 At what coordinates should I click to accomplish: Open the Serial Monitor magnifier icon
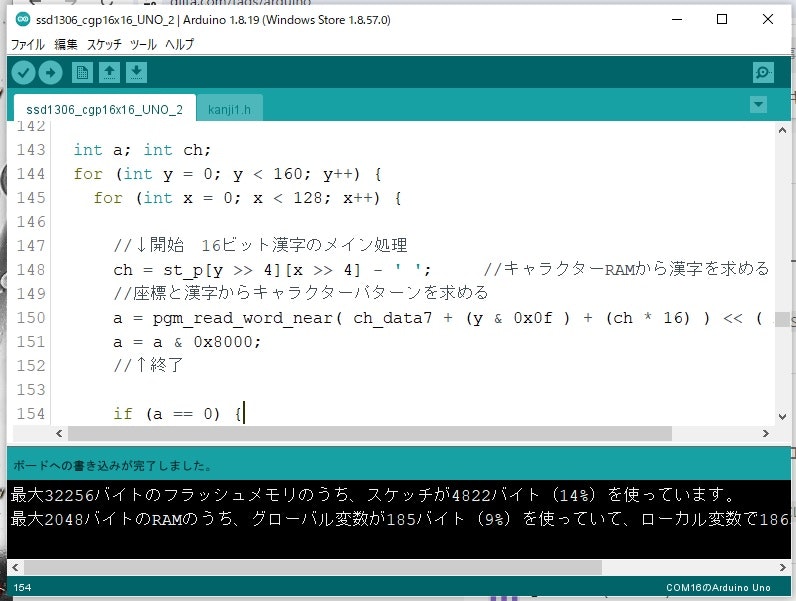tap(763, 73)
